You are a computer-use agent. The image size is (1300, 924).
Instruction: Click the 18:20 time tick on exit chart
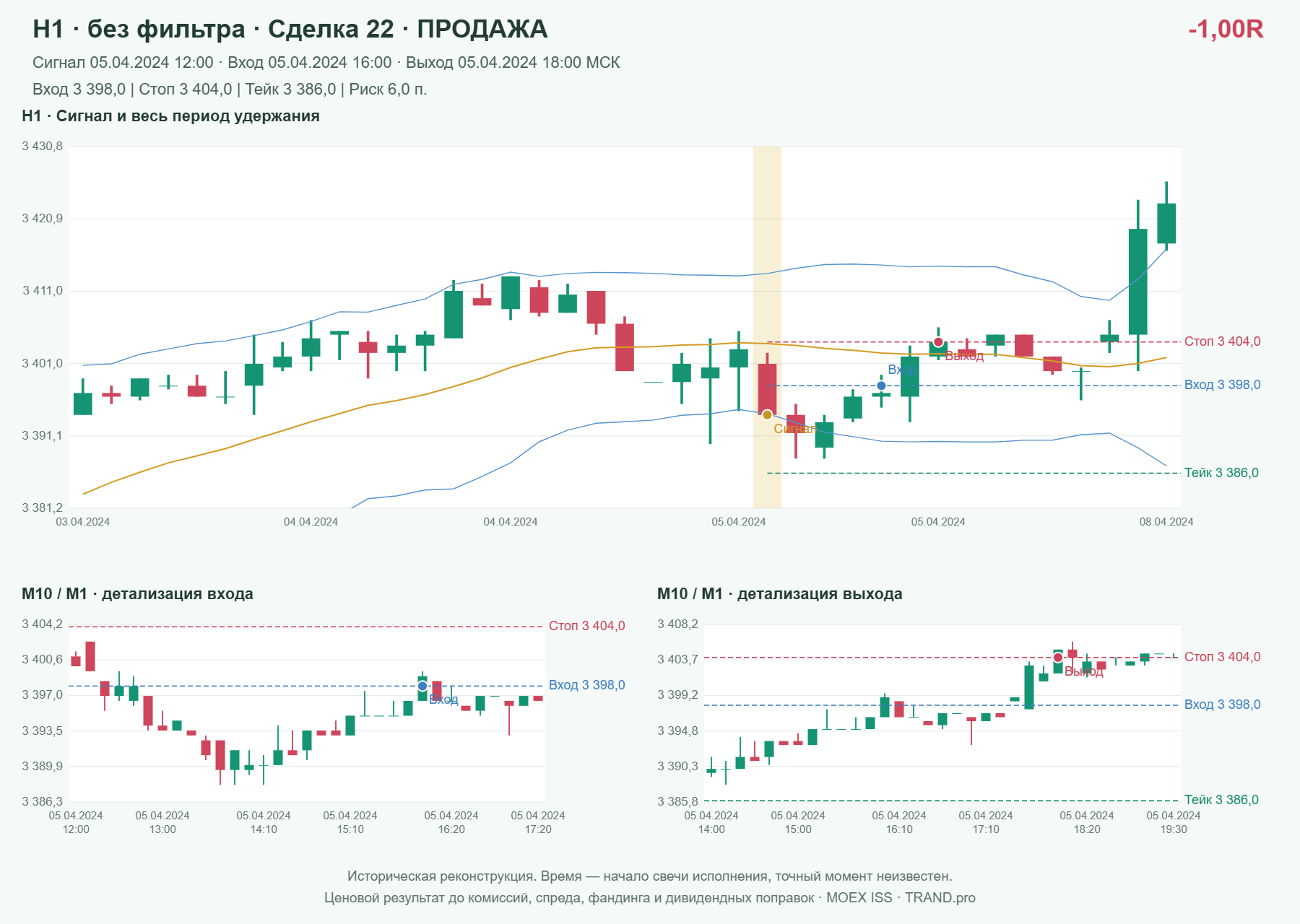tap(1087, 829)
